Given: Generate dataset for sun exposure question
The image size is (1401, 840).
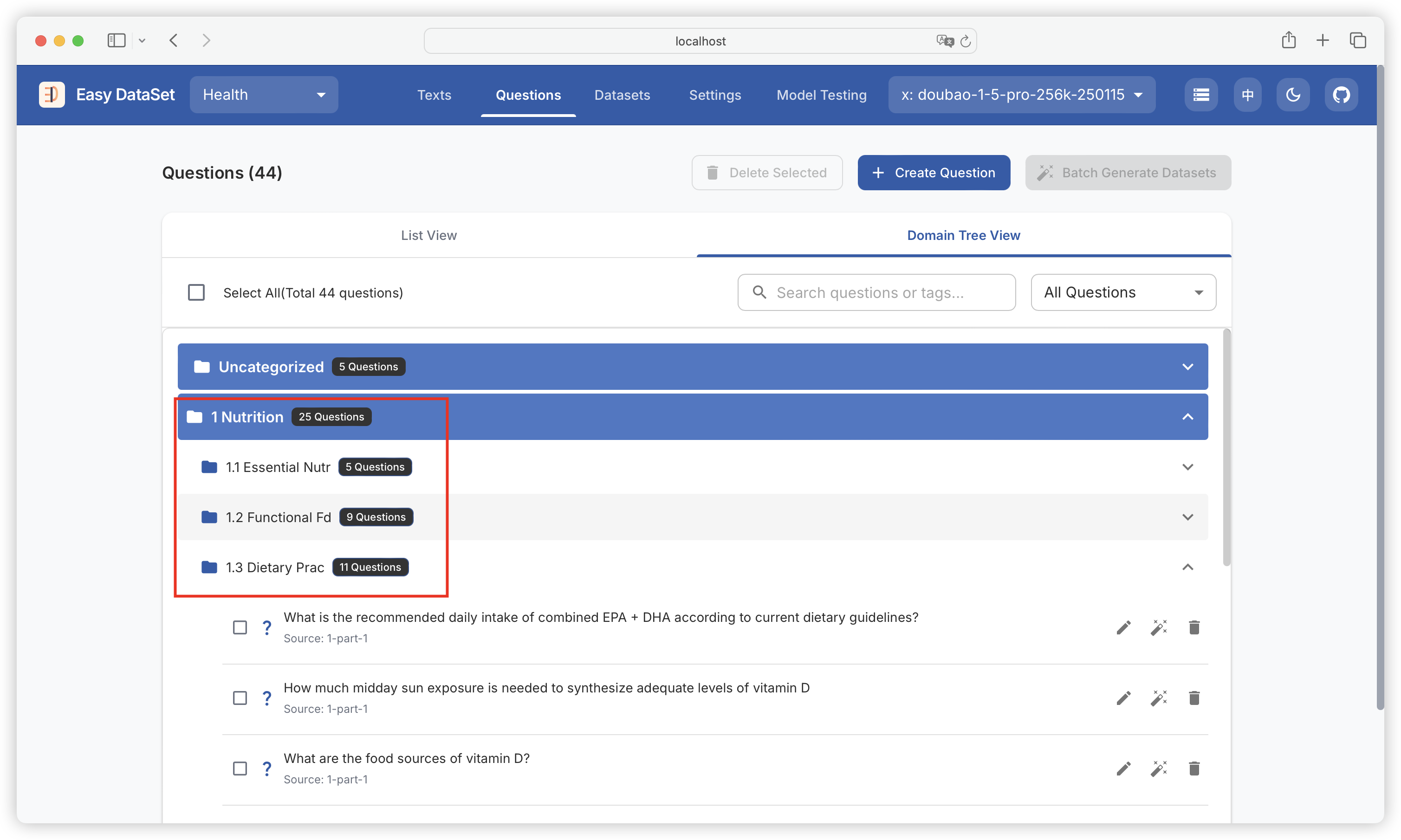Looking at the screenshot, I should click(x=1158, y=698).
